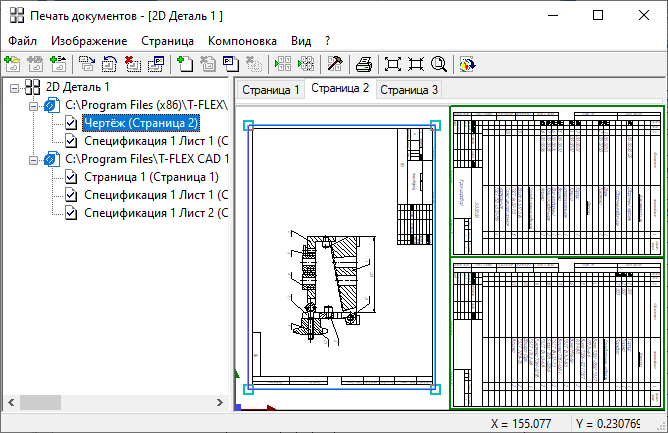The image size is (668, 433).
Task: Uncheck the Чертёж (Страница 2) checkbox
Action: 71,123
